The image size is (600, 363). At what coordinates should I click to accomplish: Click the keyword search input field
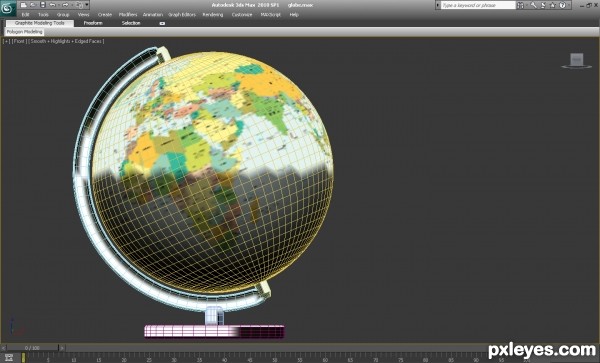[478, 5]
